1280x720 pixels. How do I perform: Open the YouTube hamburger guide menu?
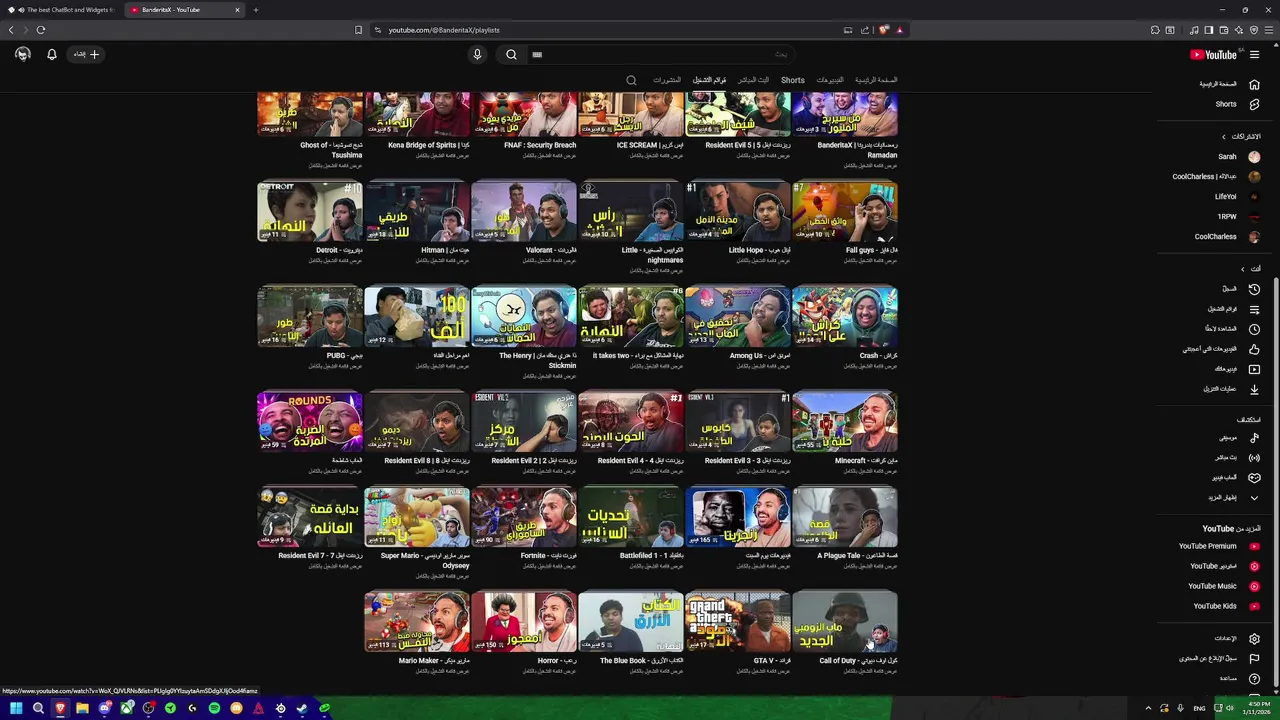[1254, 55]
